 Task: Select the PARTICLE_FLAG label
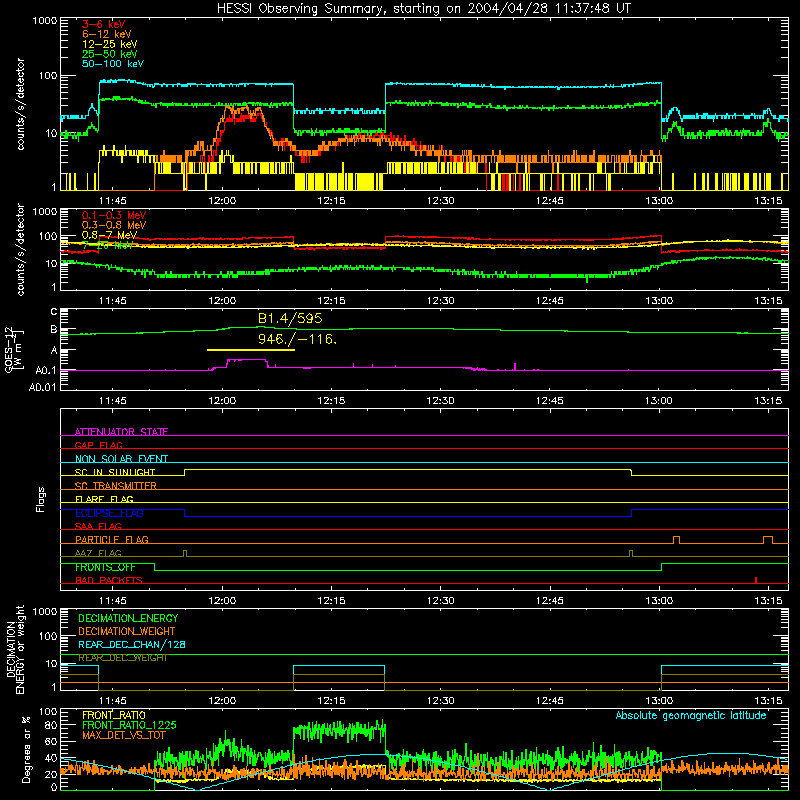[x=112, y=539]
